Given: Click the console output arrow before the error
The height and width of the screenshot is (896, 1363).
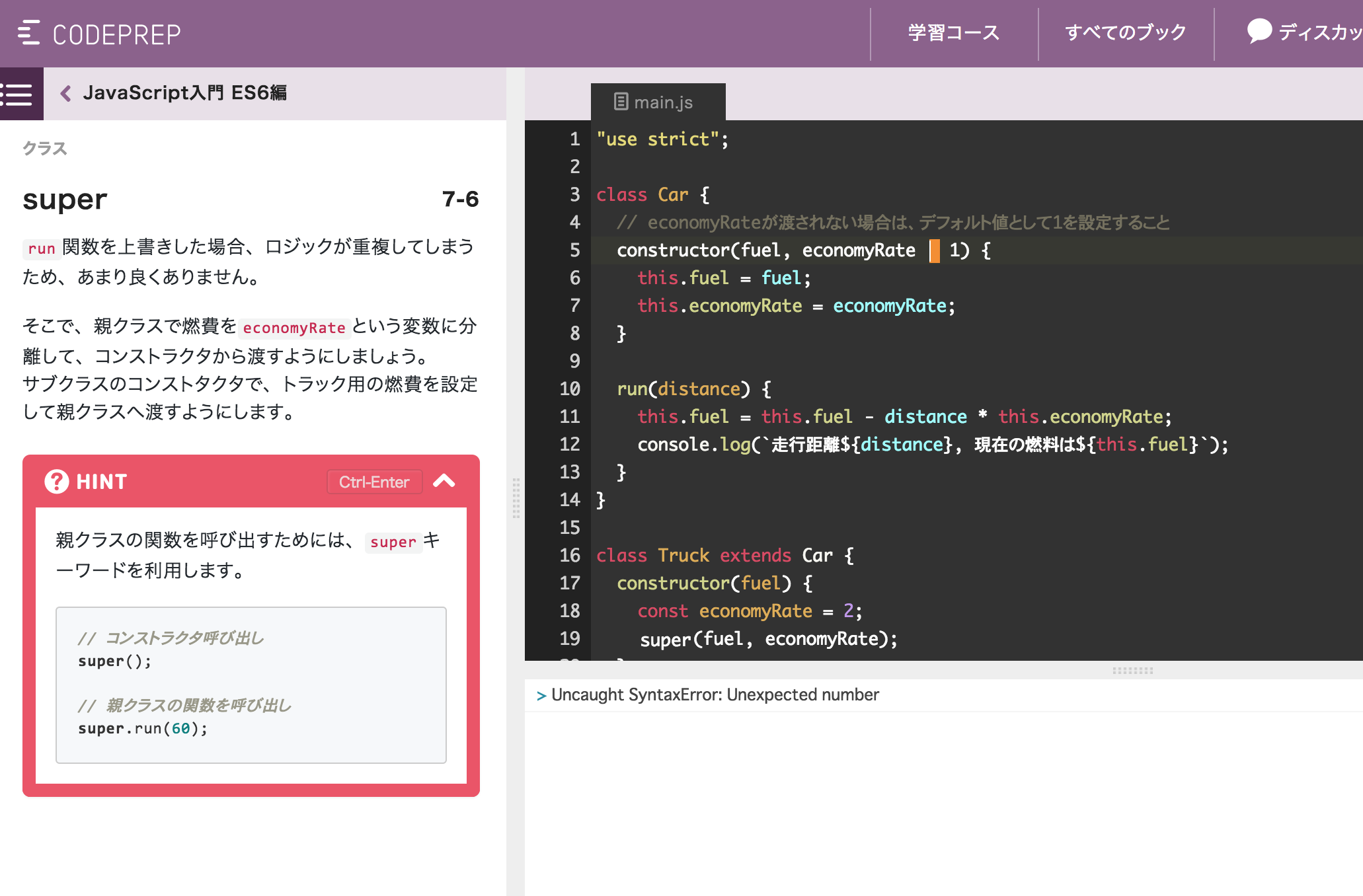Looking at the screenshot, I should tap(541, 695).
